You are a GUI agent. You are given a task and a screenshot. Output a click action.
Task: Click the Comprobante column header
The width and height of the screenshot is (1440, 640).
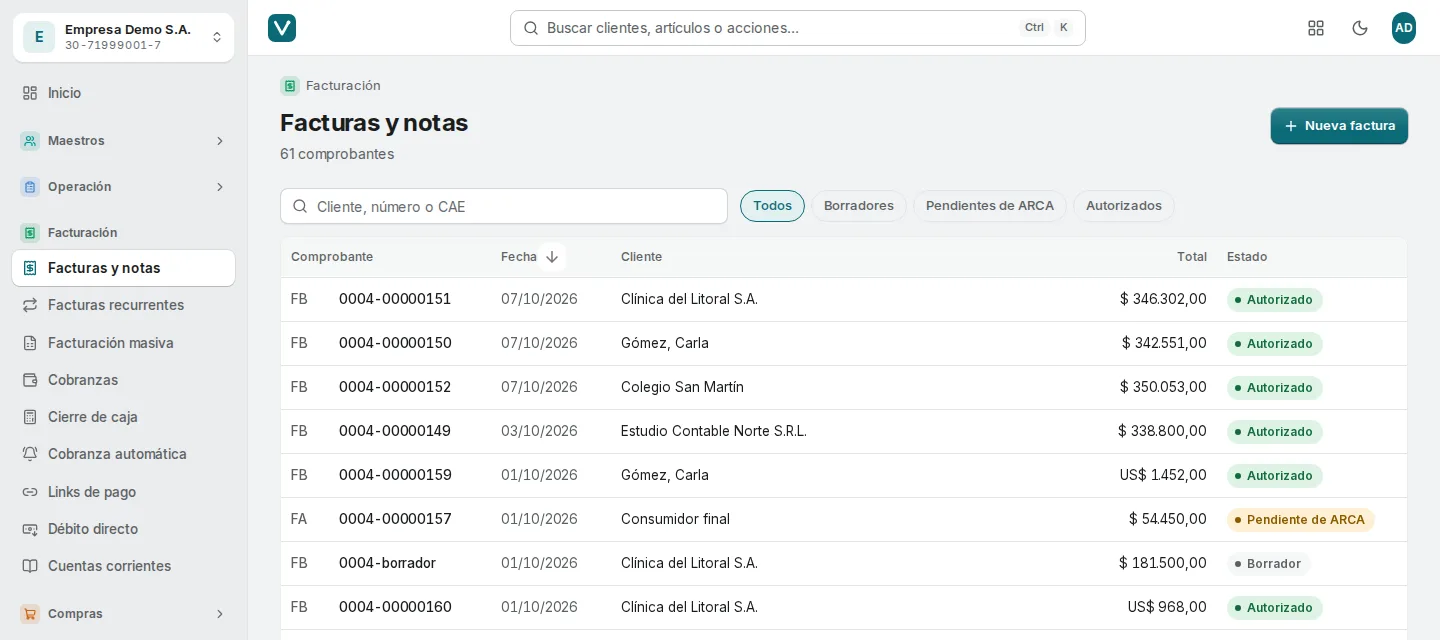pos(332,257)
